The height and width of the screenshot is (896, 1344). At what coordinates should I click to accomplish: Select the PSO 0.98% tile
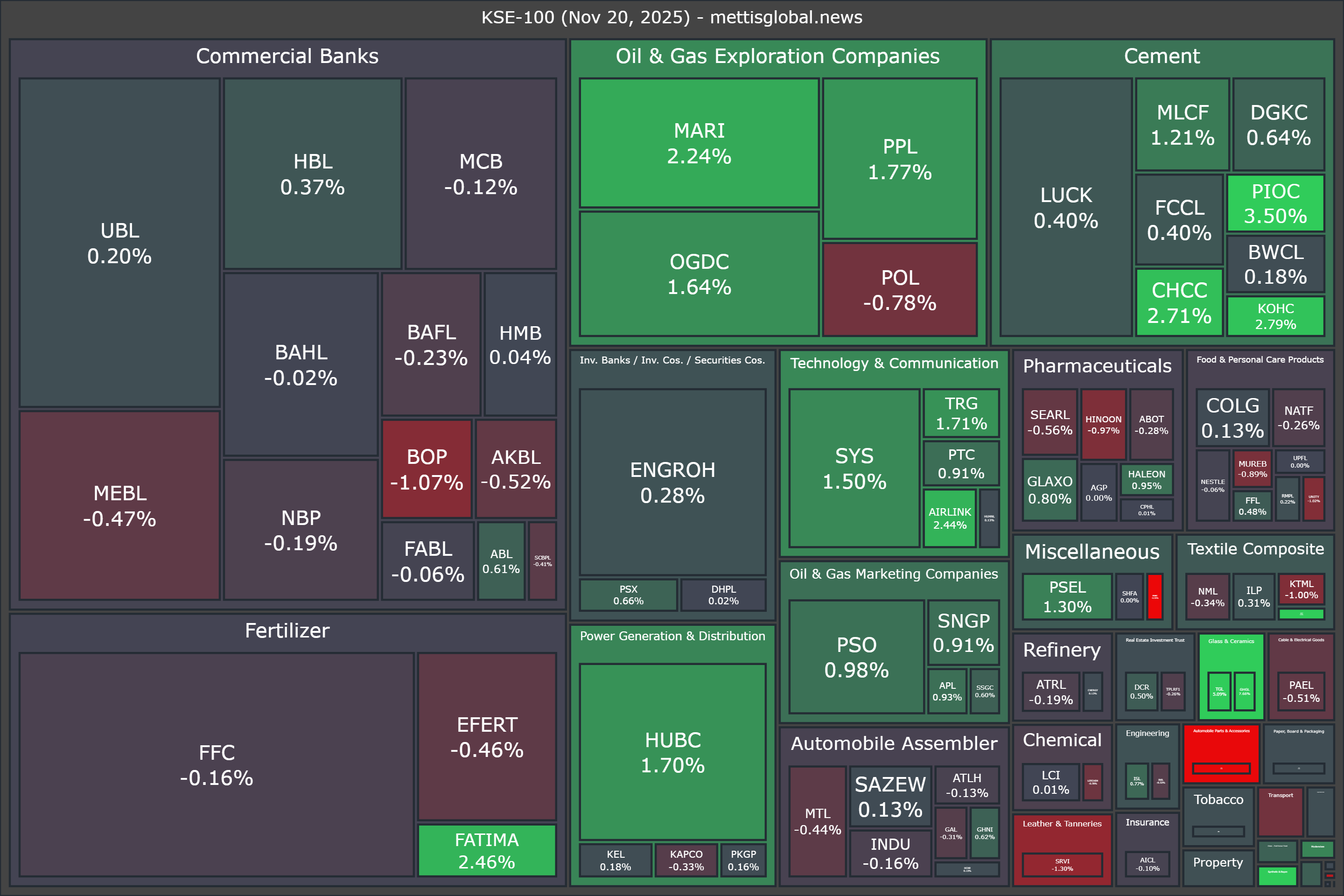pyautogui.click(x=856, y=657)
